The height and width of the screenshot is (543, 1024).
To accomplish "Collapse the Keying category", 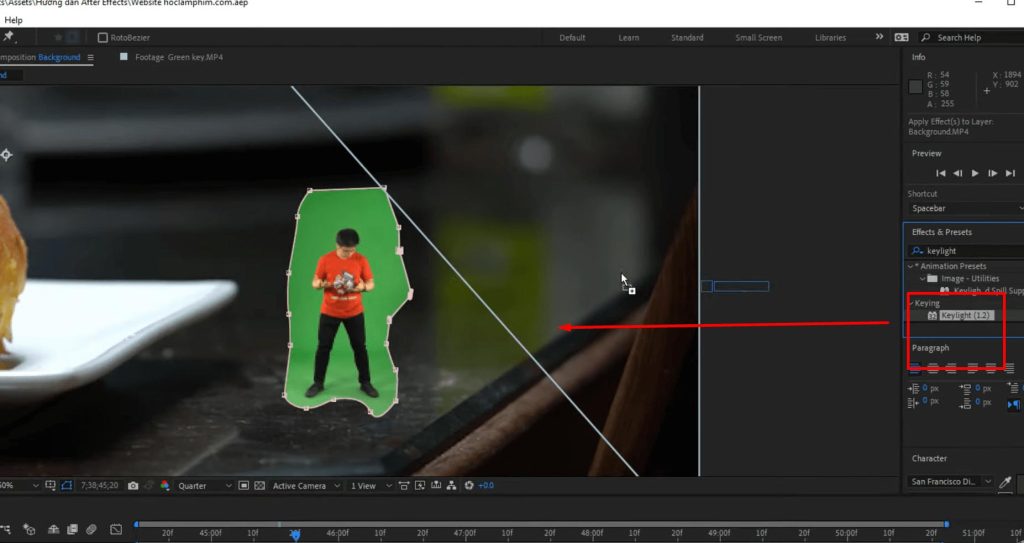I will coord(912,303).
